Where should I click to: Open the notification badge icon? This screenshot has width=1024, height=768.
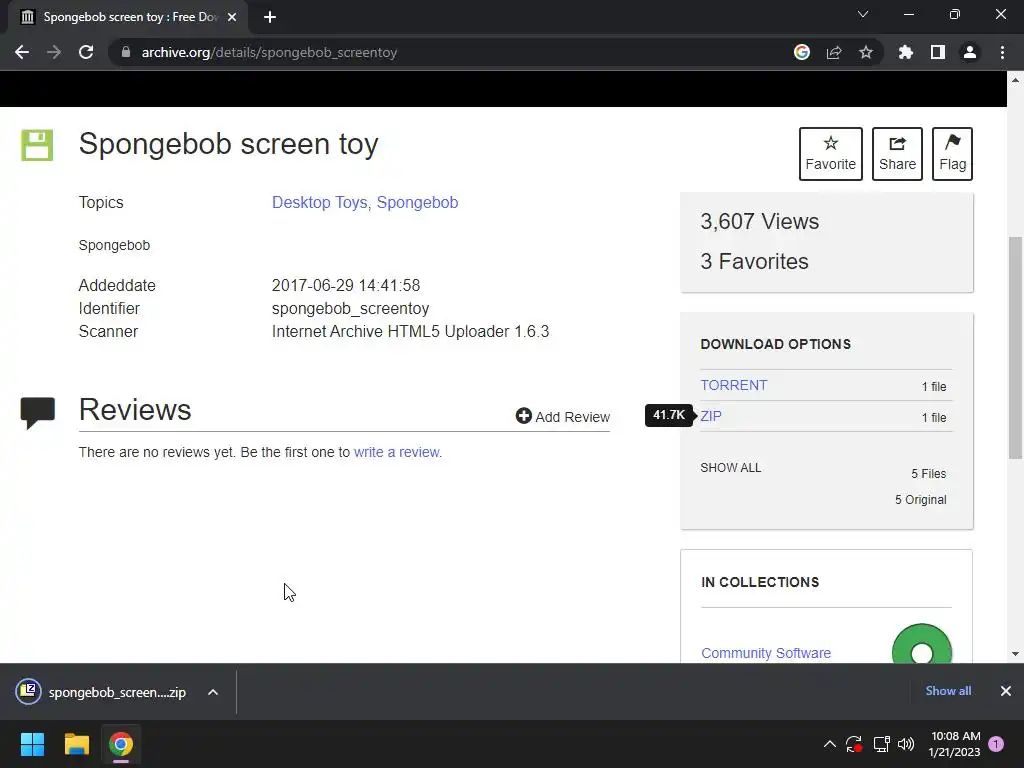996,744
